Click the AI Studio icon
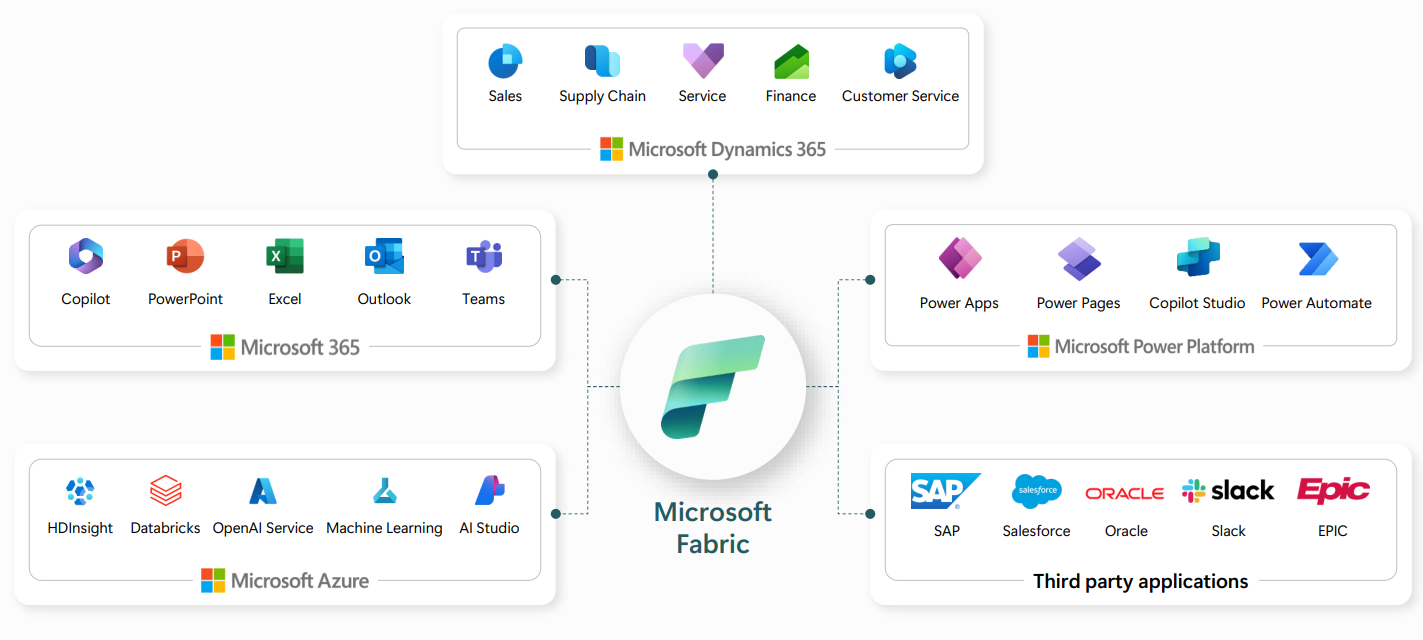Screen dimensions: 1423x640 point(489,491)
